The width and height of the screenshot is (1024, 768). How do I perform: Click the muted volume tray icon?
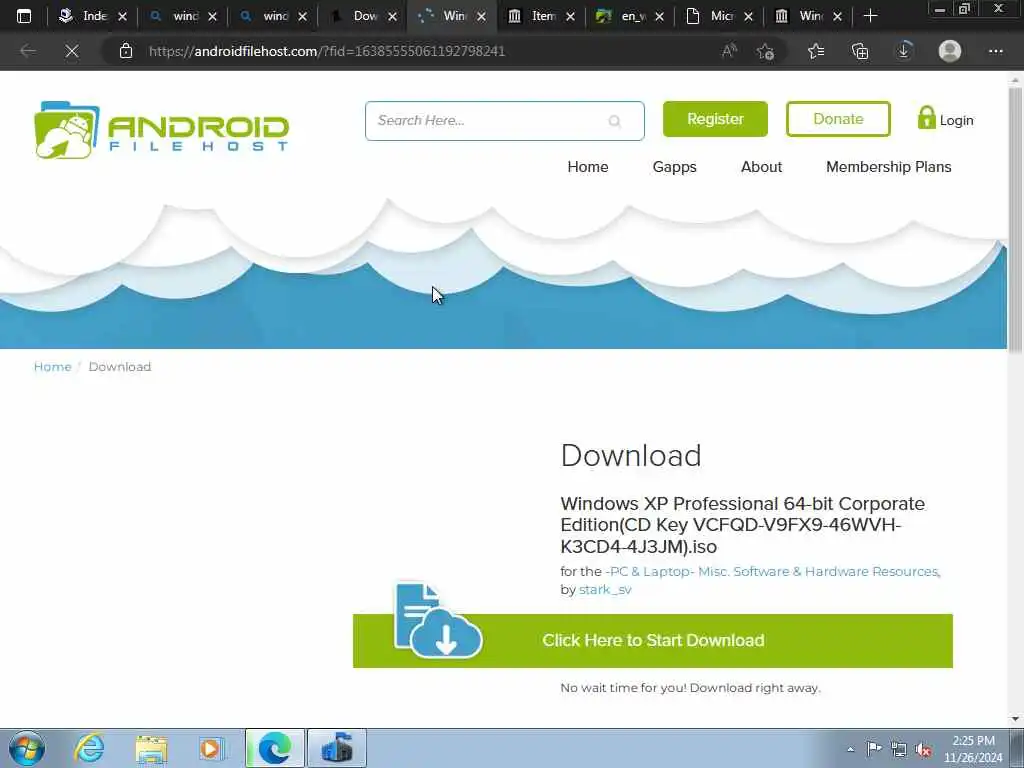coord(923,749)
